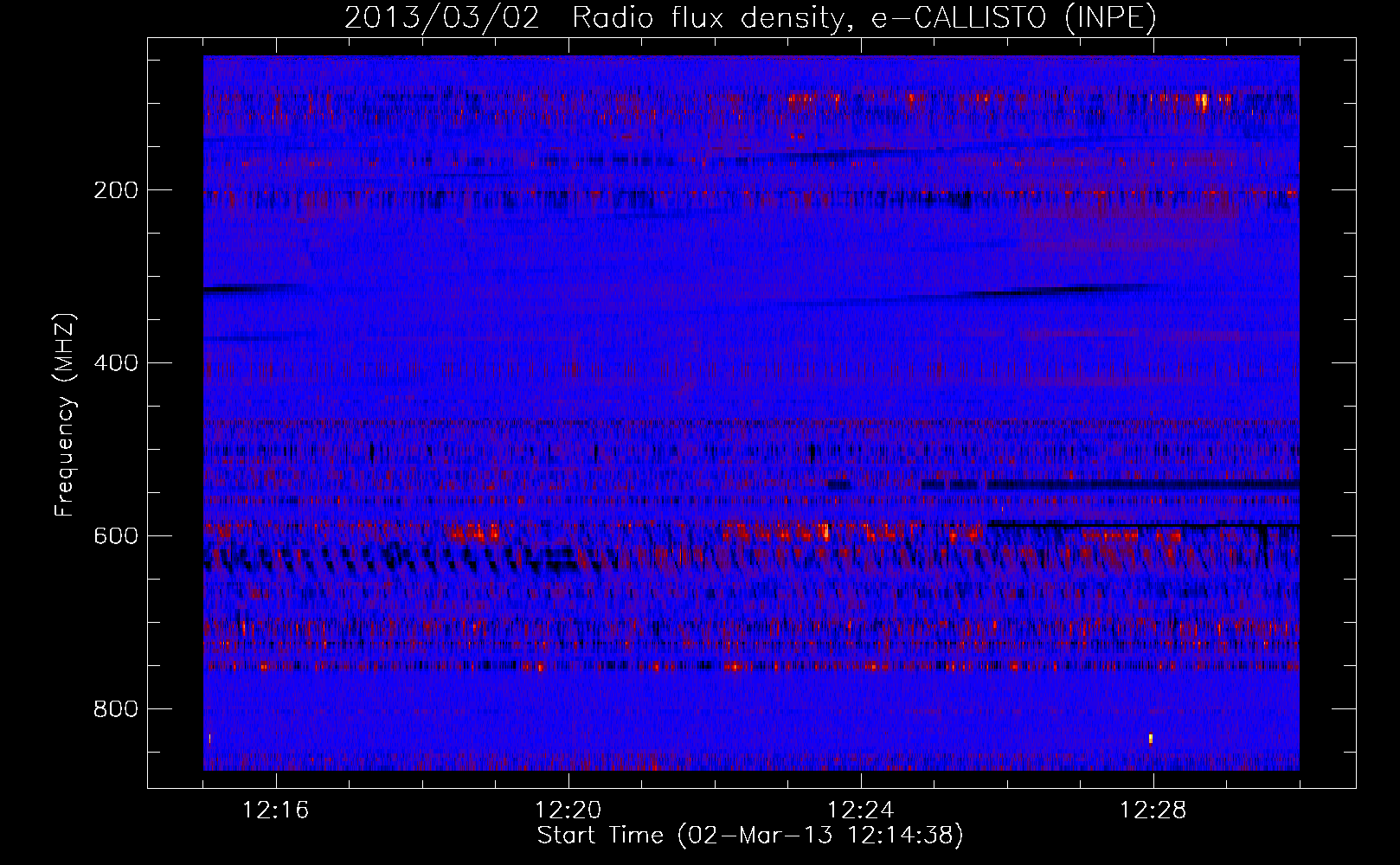Viewport: 1400px width, 865px height.
Task: Click the 12:20 time tick label
Action: (x=568, y=811)
